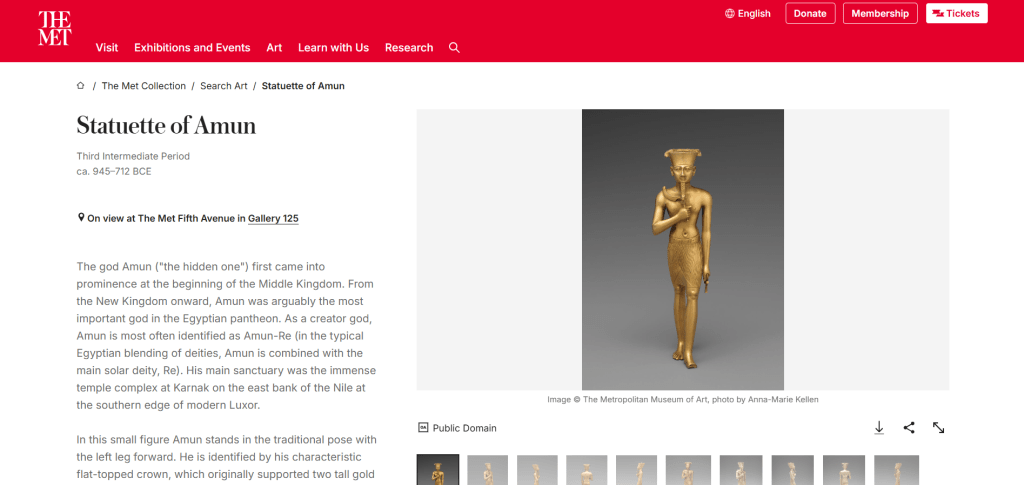Open the English language selector
The width and height of the screenshot is (1024, 485).
coord(747,13)
